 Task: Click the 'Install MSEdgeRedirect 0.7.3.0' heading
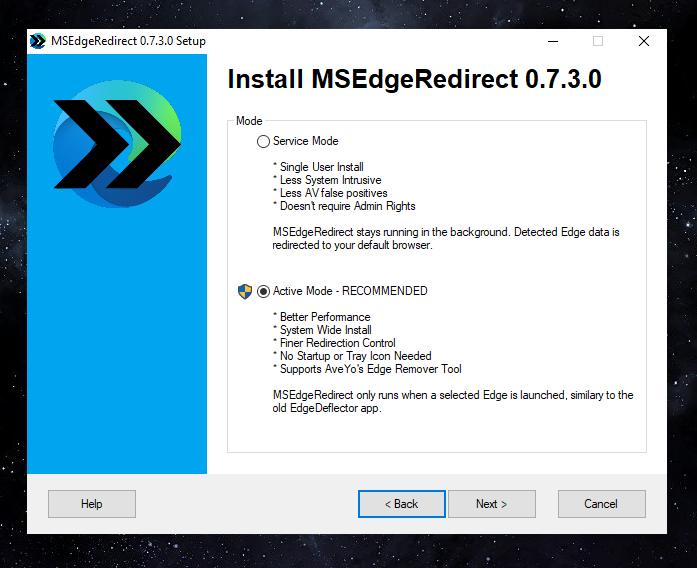coord(414,79)
